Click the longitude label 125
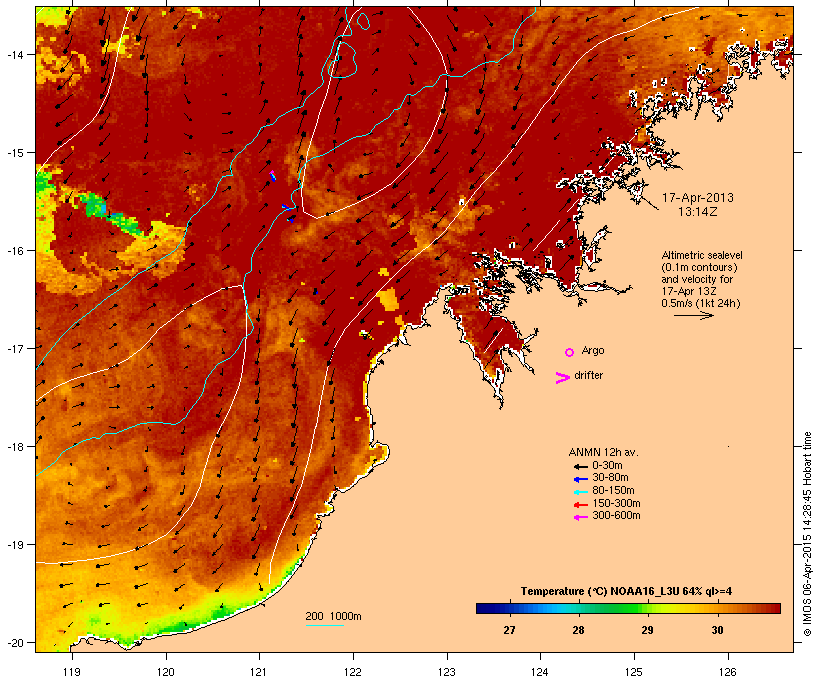 point(634,672)
